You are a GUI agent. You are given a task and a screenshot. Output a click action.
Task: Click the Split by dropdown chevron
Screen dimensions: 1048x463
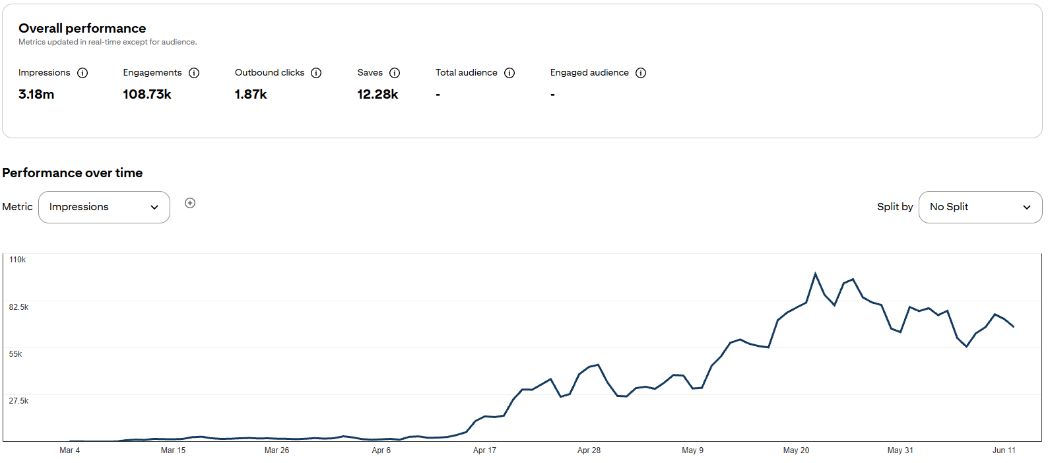(x=1027, y=208)
